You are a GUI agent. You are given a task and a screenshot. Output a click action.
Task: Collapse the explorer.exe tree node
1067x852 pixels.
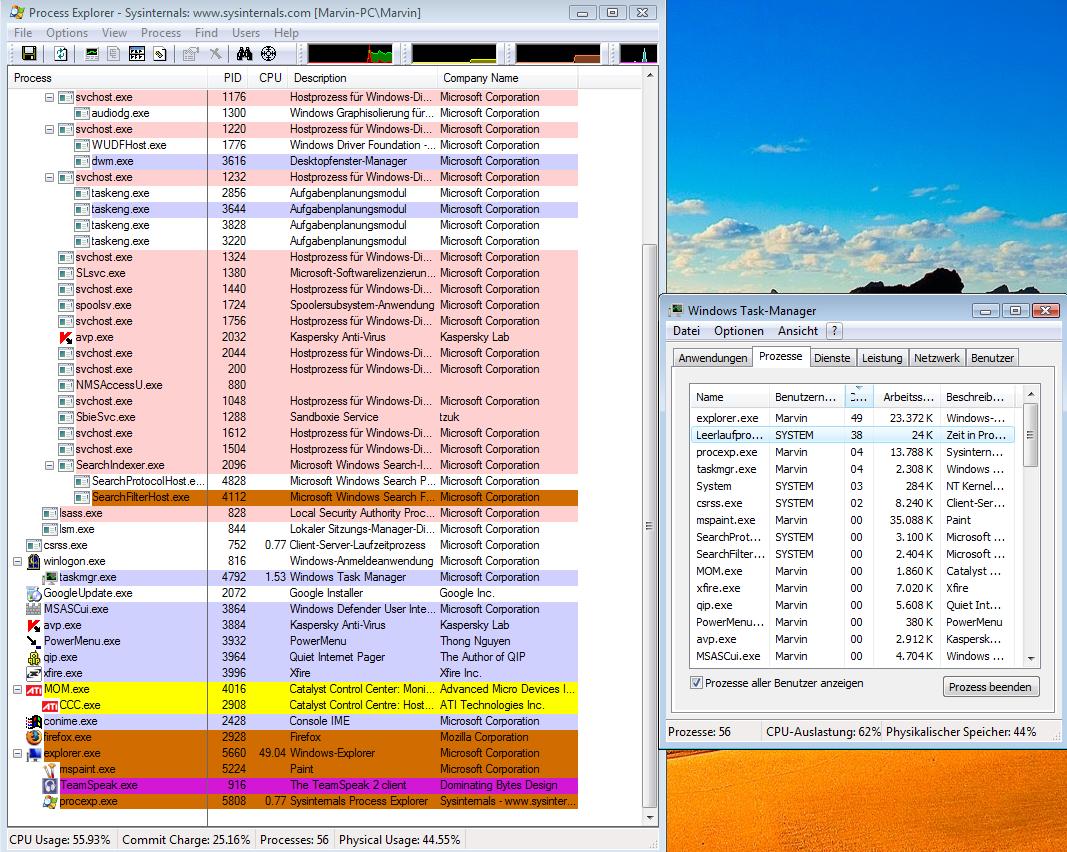coord(18,753)
